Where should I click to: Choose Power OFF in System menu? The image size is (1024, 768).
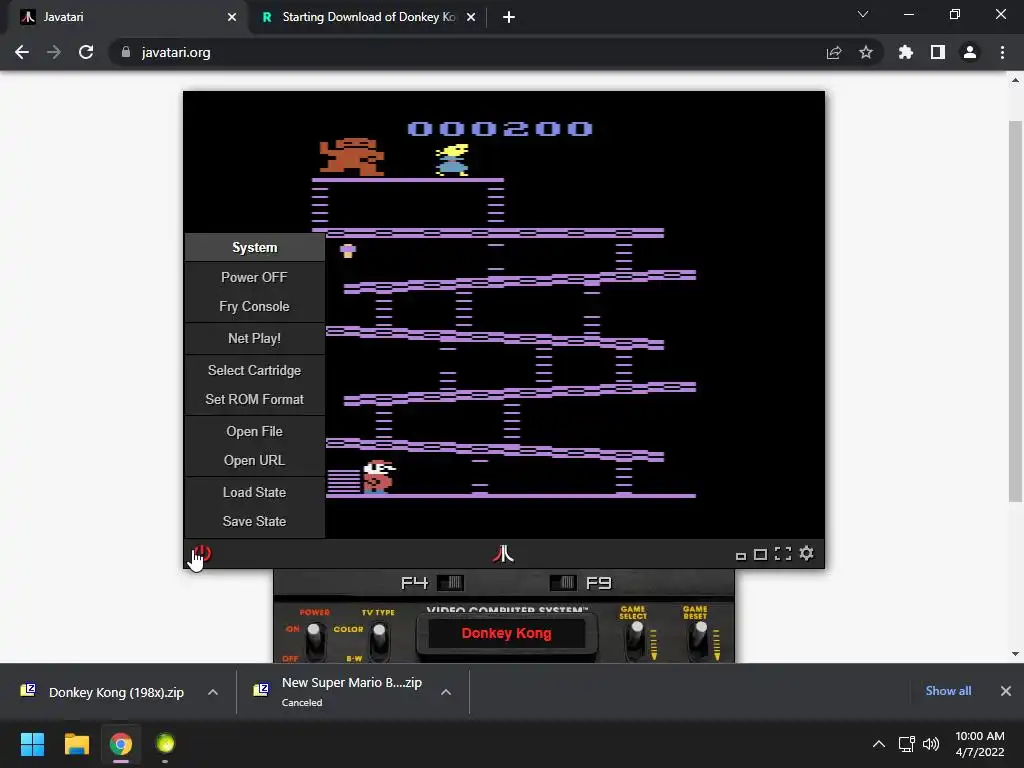[x=255, y=278]
